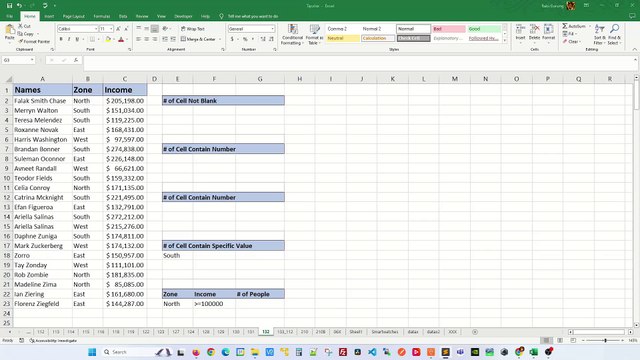Click Merge & Center button
The height and width of the screenshot is (360, 640).
198,39
